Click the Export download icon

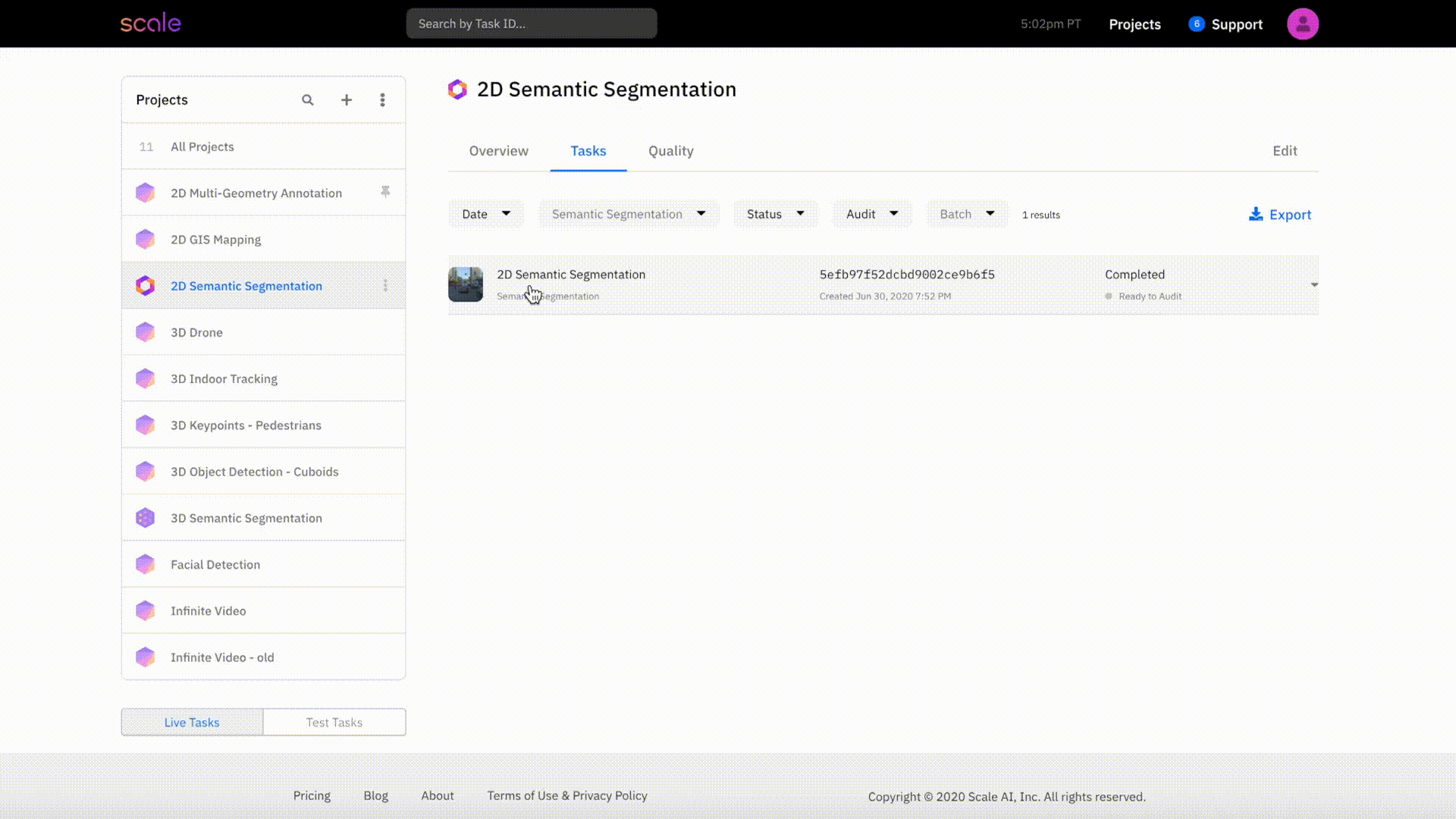point(1256,215)
